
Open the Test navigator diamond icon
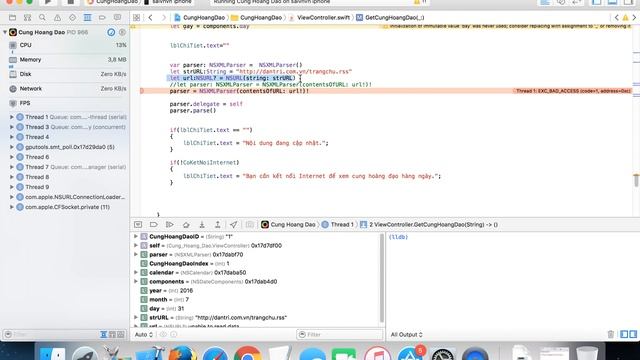coord(72,18)
